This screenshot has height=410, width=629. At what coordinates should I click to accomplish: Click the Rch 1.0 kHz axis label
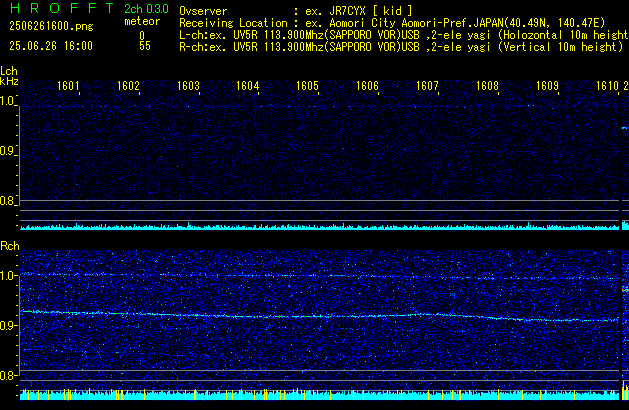(x=8, y=276)
